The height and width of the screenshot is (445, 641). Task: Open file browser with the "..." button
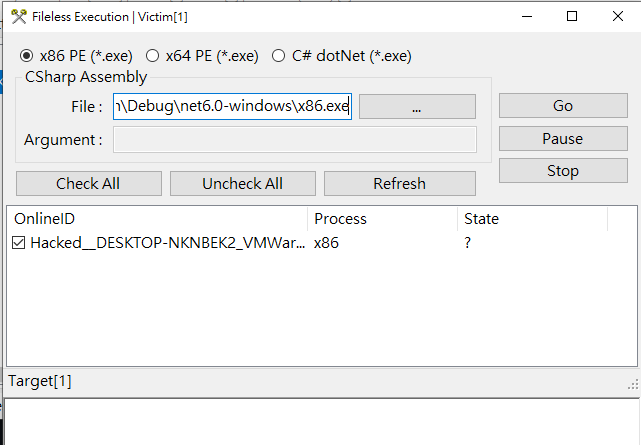tap(417, 106)
